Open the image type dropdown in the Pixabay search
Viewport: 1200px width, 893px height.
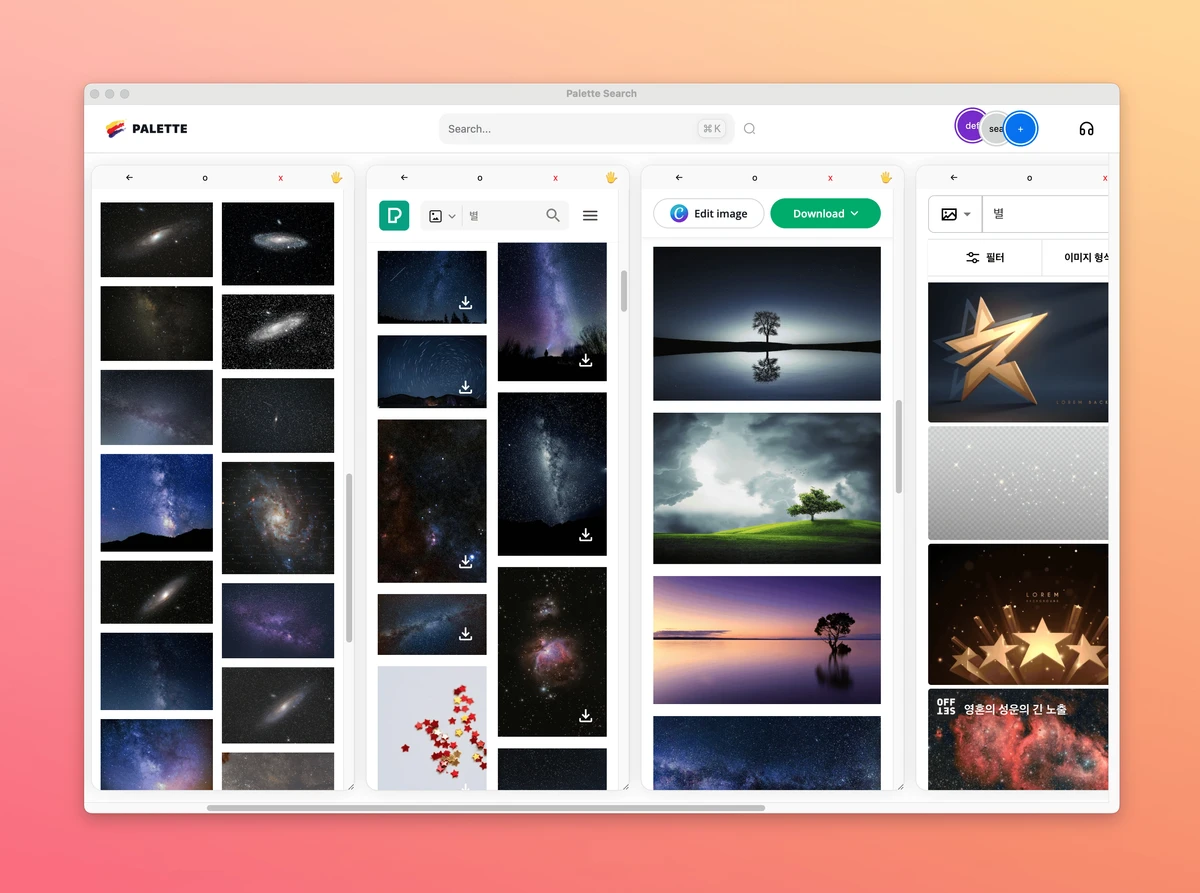(441, 216)
